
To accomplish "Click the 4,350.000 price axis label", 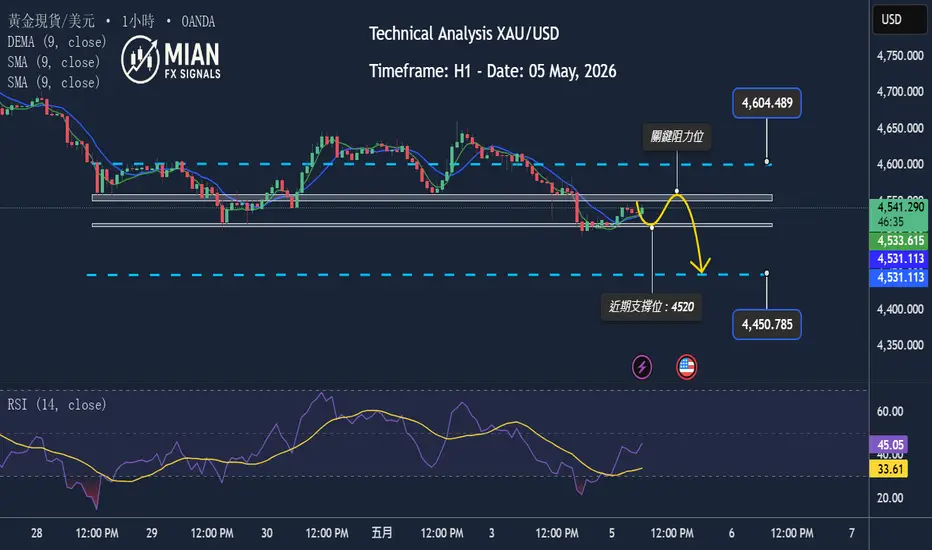I will 900,345.
